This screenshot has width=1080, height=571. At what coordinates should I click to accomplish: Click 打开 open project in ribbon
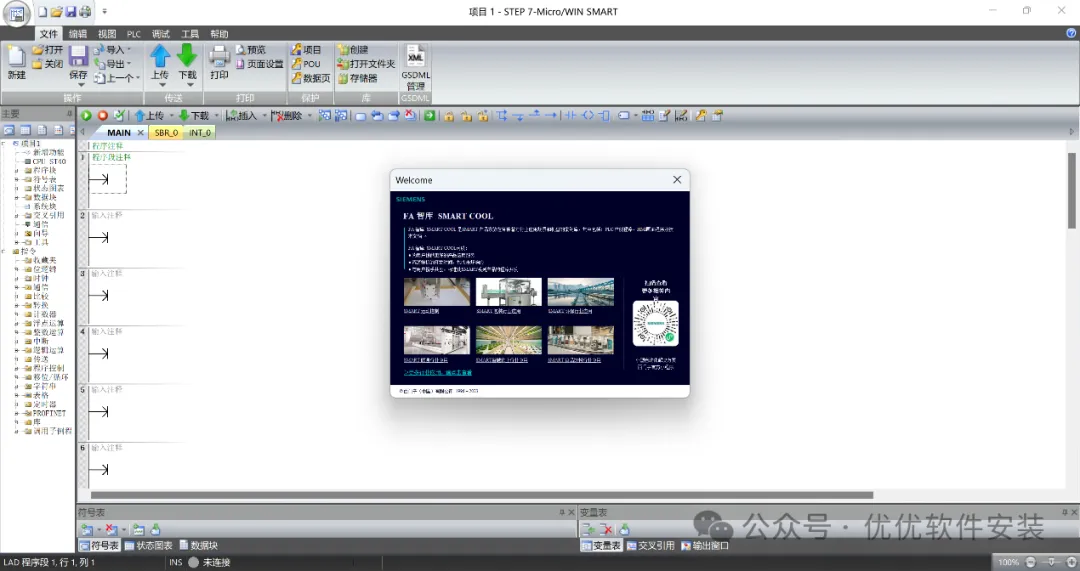pyautogui.click(x=47, y=50)
